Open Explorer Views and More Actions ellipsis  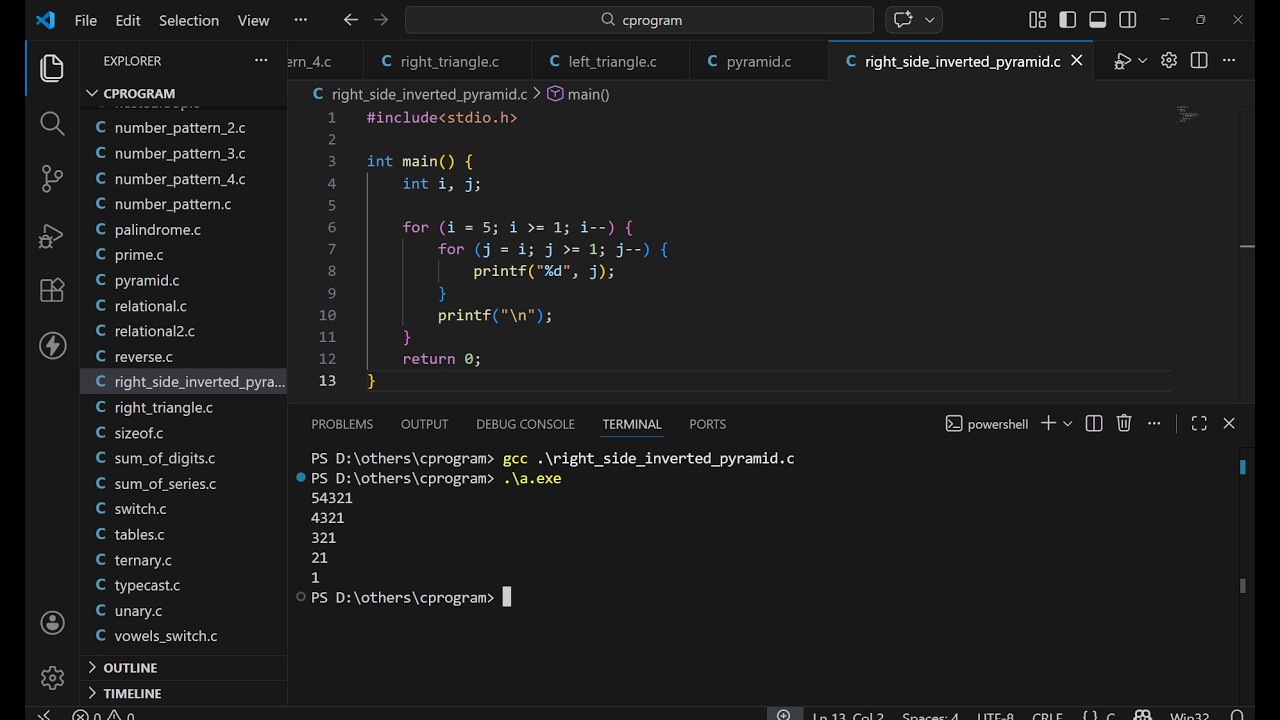tap(261, 61)
